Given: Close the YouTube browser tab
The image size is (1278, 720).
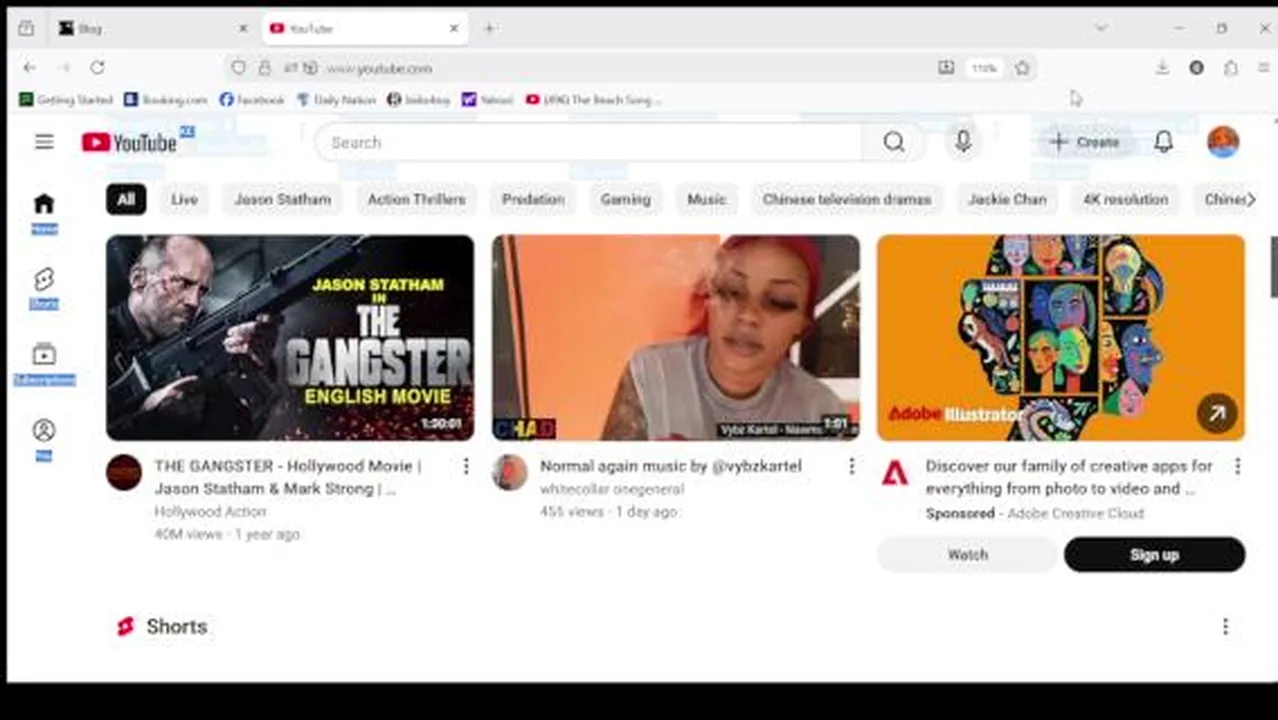Looking at the screenshot, I should pos(454,29).
